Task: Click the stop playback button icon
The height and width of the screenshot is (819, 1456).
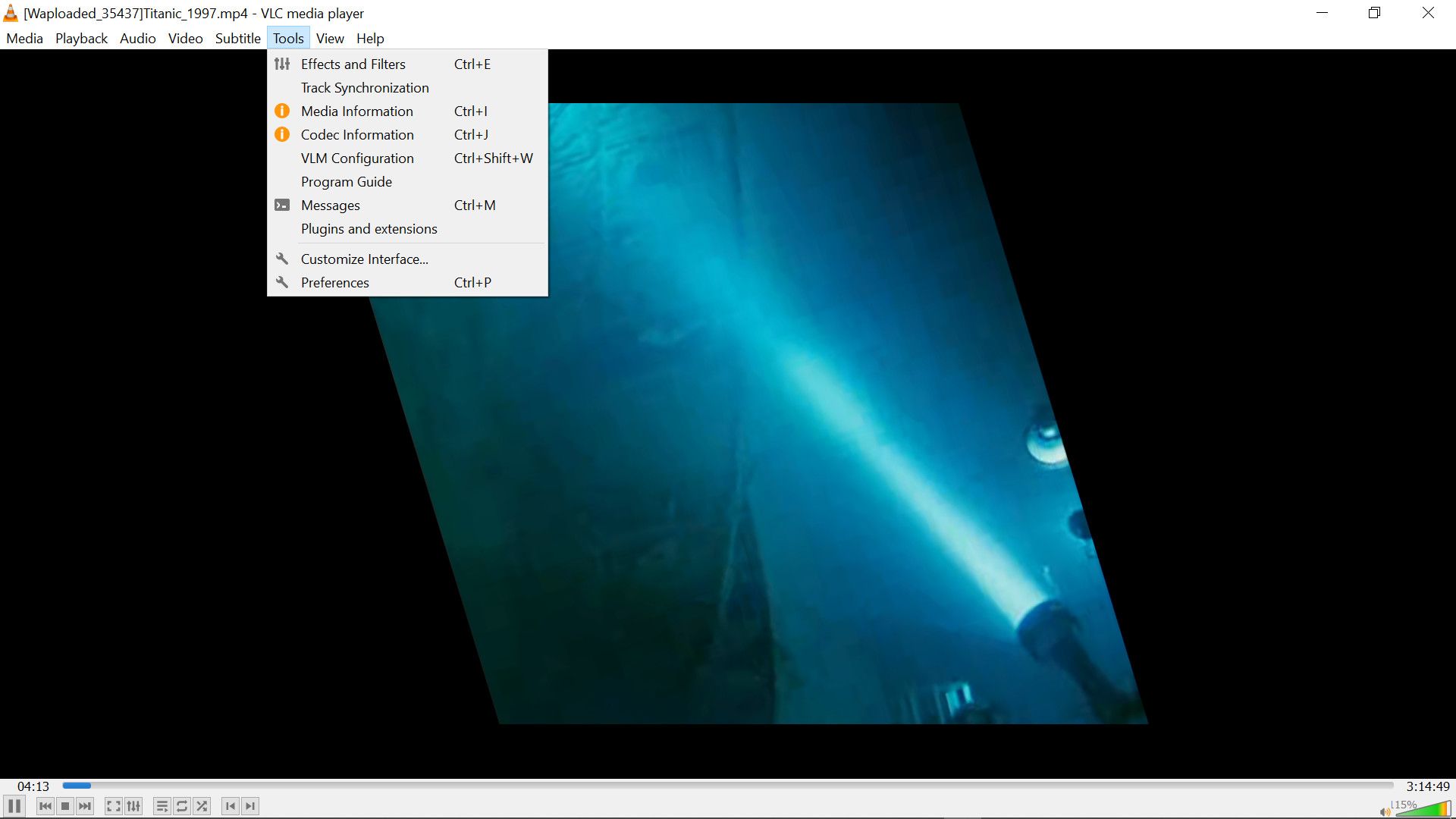Action: [x=65, y=806]
